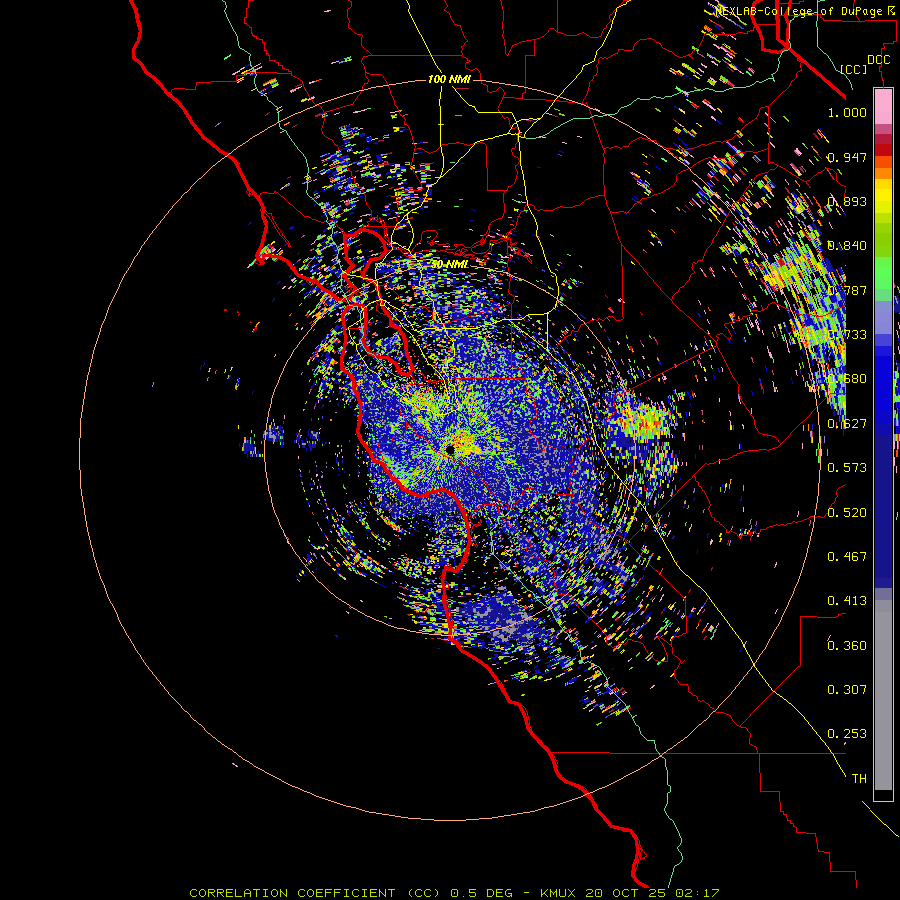Click the 100 NMI range ring label
Screen dimensions: 900x900
click(449, 79)
